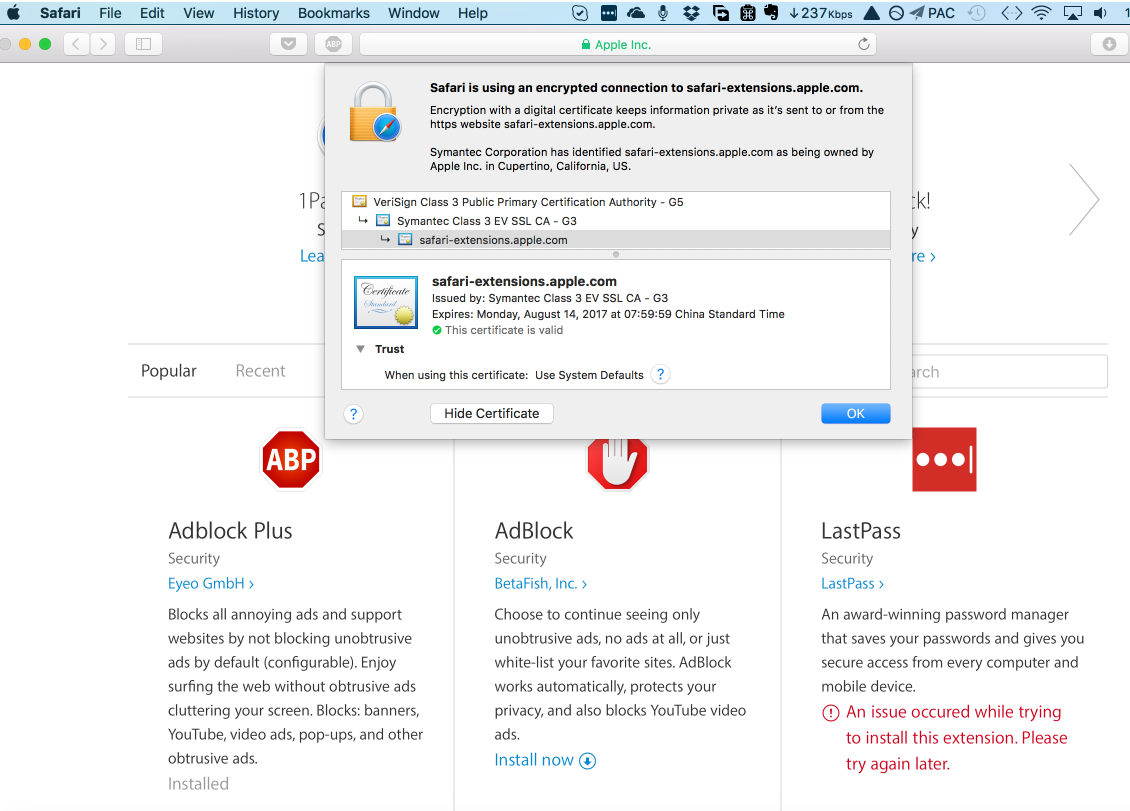This screenshot has width=1130, height=811.
Task: Open the History menu
Action: click(x=256, y=13)
